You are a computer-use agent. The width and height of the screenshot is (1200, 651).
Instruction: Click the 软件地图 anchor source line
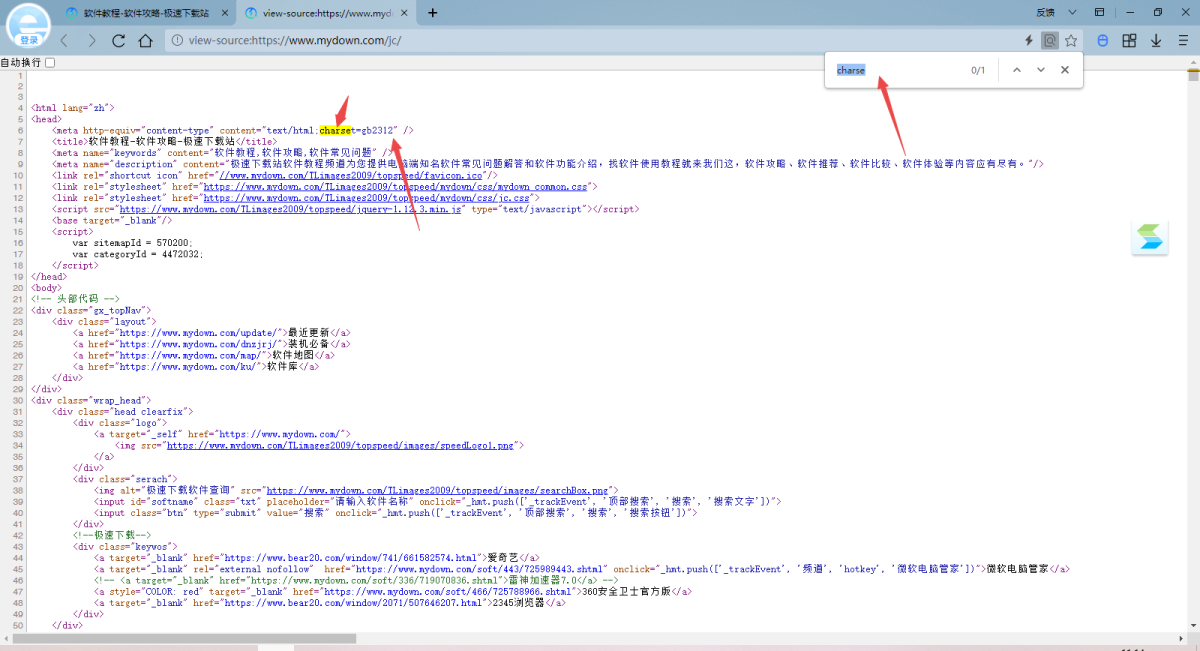click(x=204, y=355)
